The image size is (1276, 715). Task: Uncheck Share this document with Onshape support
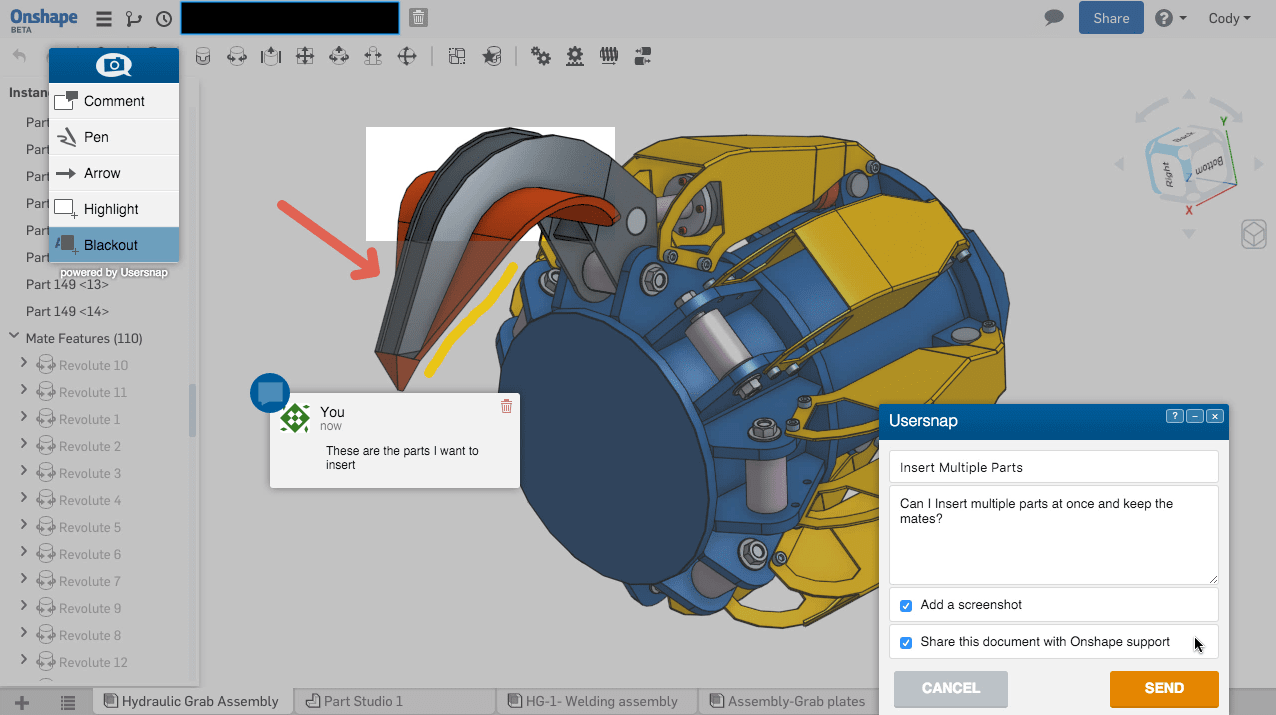point(905,643)
